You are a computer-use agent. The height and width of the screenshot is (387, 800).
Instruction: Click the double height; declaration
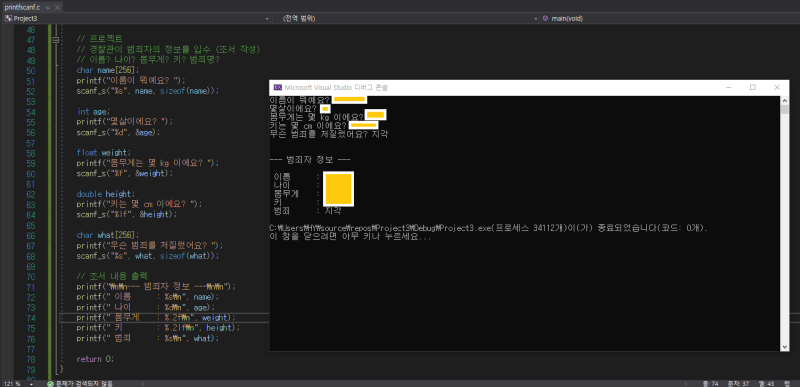pyautogui.click(x=106, y=194)
